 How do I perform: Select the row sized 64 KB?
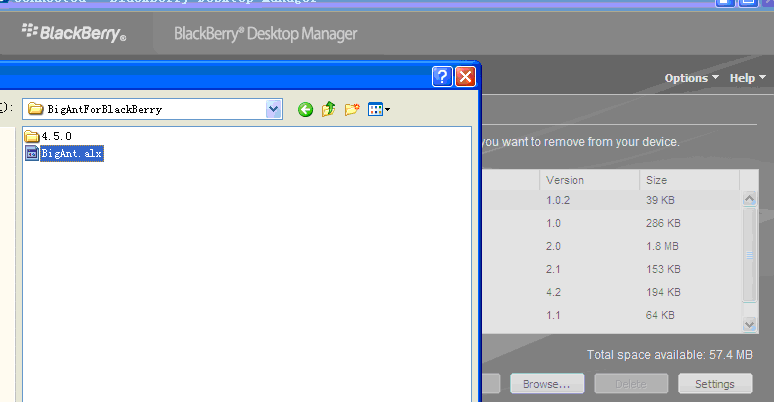point(611,315)
